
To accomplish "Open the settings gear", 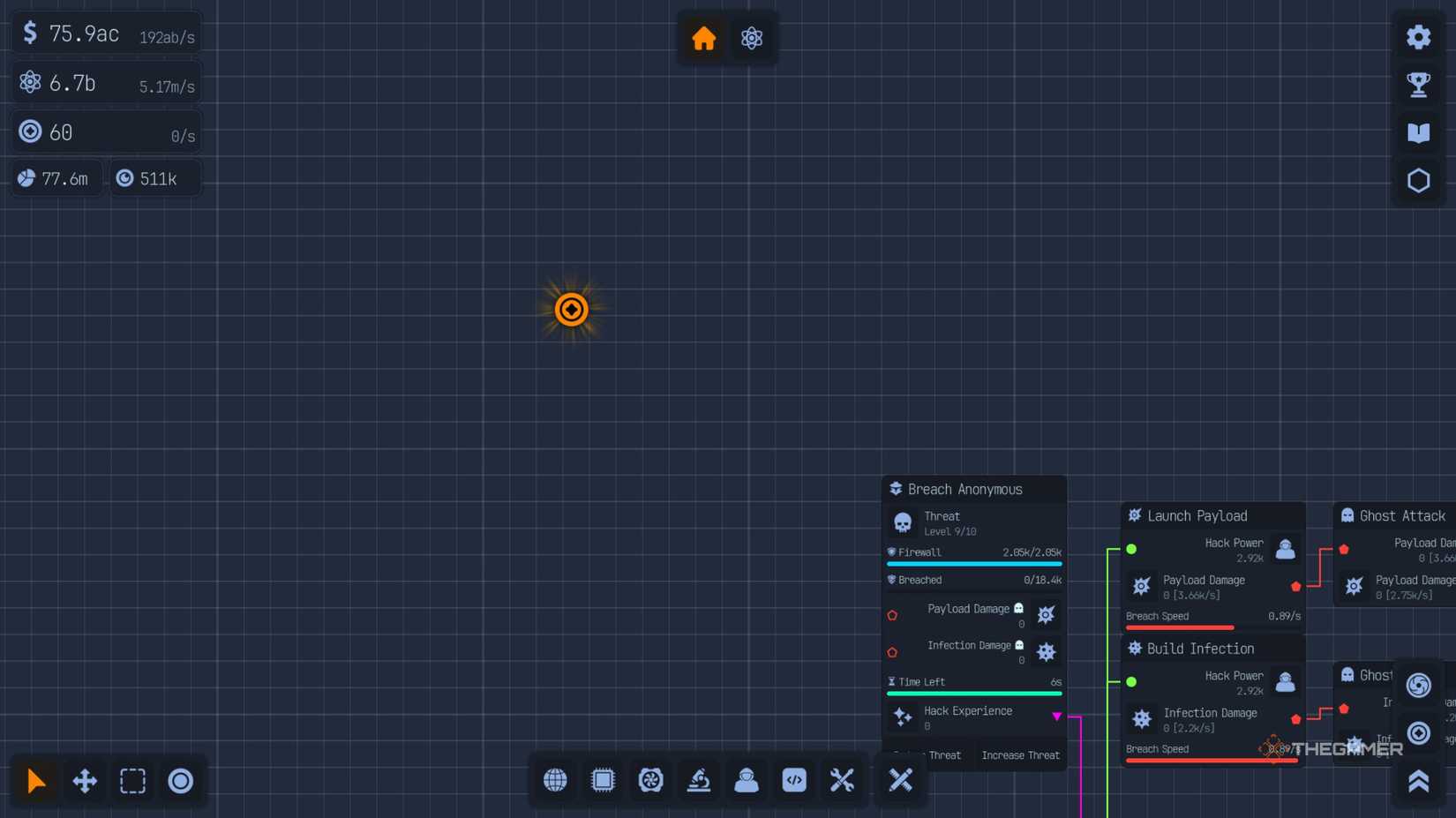I will (1418, 37).
